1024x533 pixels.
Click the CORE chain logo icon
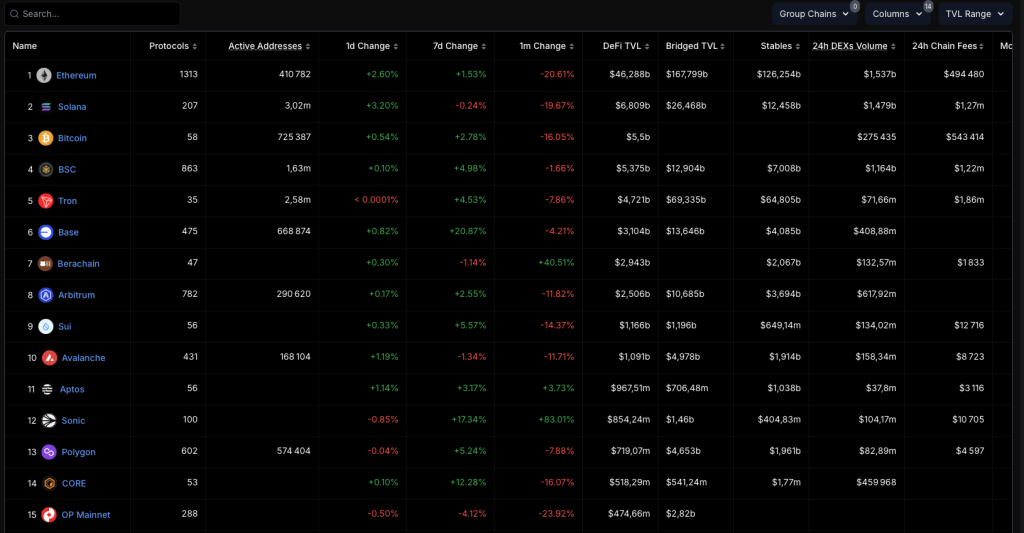point(49,483)
